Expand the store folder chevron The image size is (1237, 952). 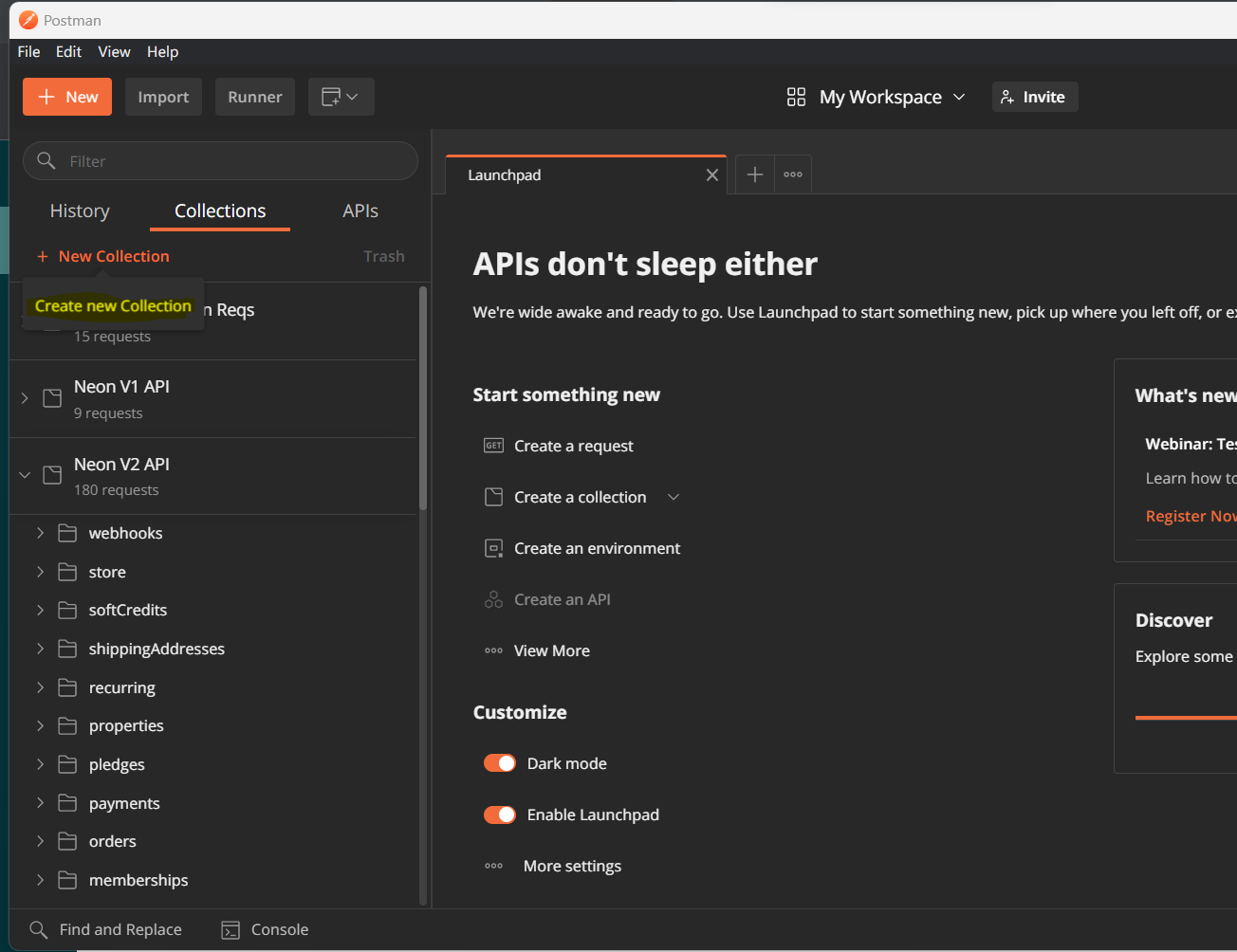click(40, 572)
